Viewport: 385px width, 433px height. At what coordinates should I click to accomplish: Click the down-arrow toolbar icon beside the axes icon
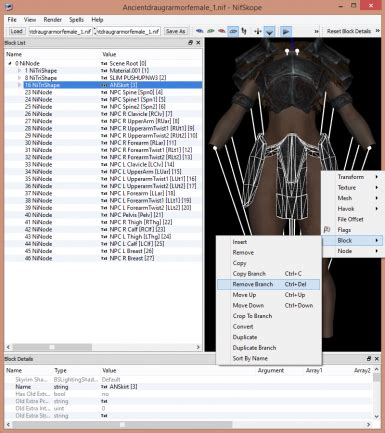pyautogui.click(x=269, y=31)
